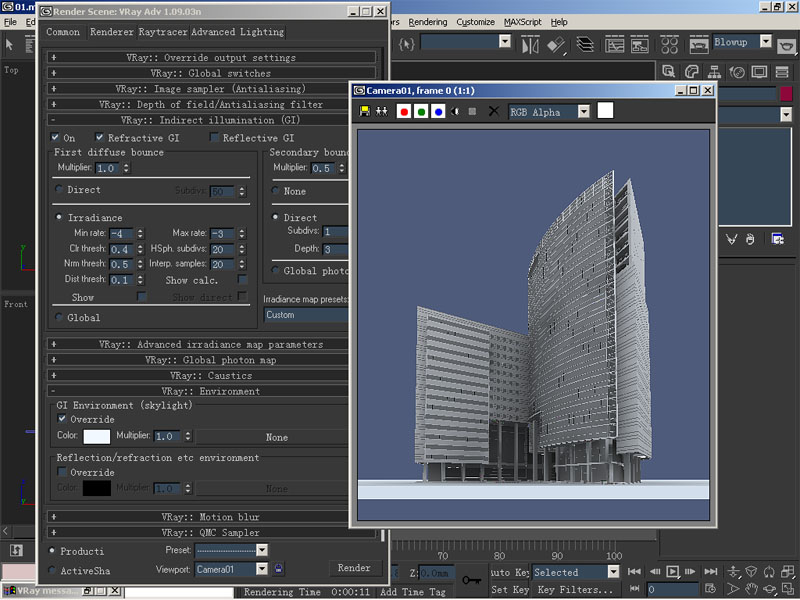Image resolution: width=800 pixels, height=600 pixels.
Task: Enable the Reflective GI checkbox
Action: [x=214, y=137]
